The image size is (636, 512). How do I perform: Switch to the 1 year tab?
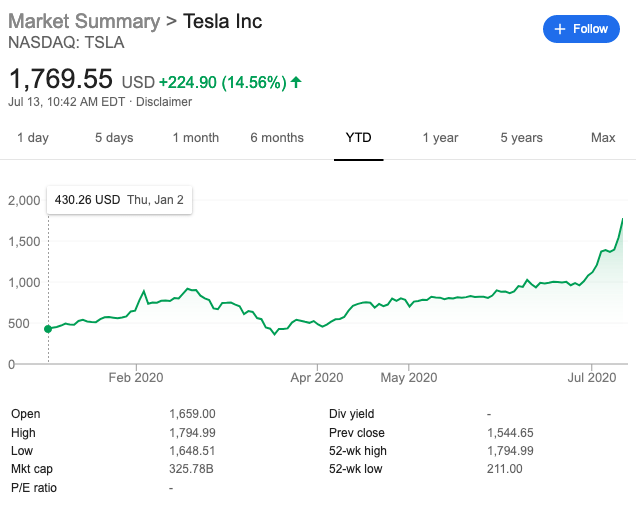point(440,137)
